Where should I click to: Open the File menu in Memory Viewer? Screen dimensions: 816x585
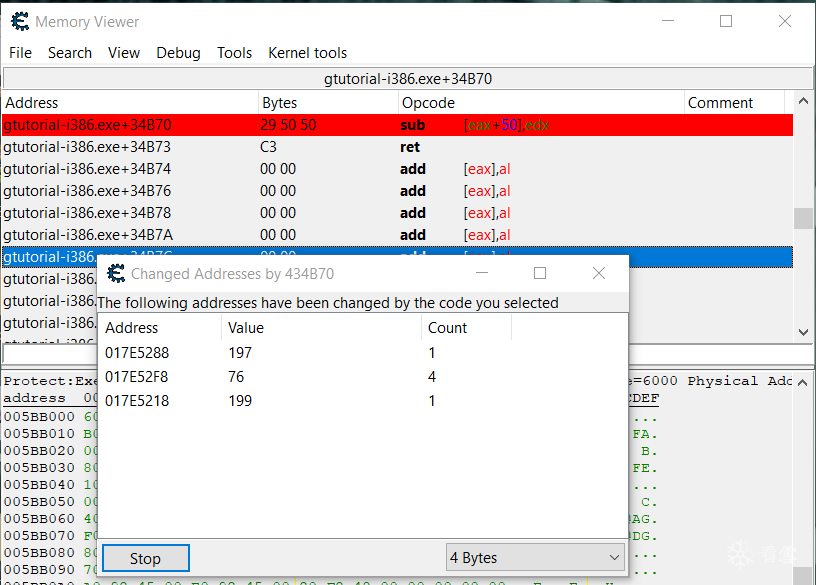coord(20,53)
